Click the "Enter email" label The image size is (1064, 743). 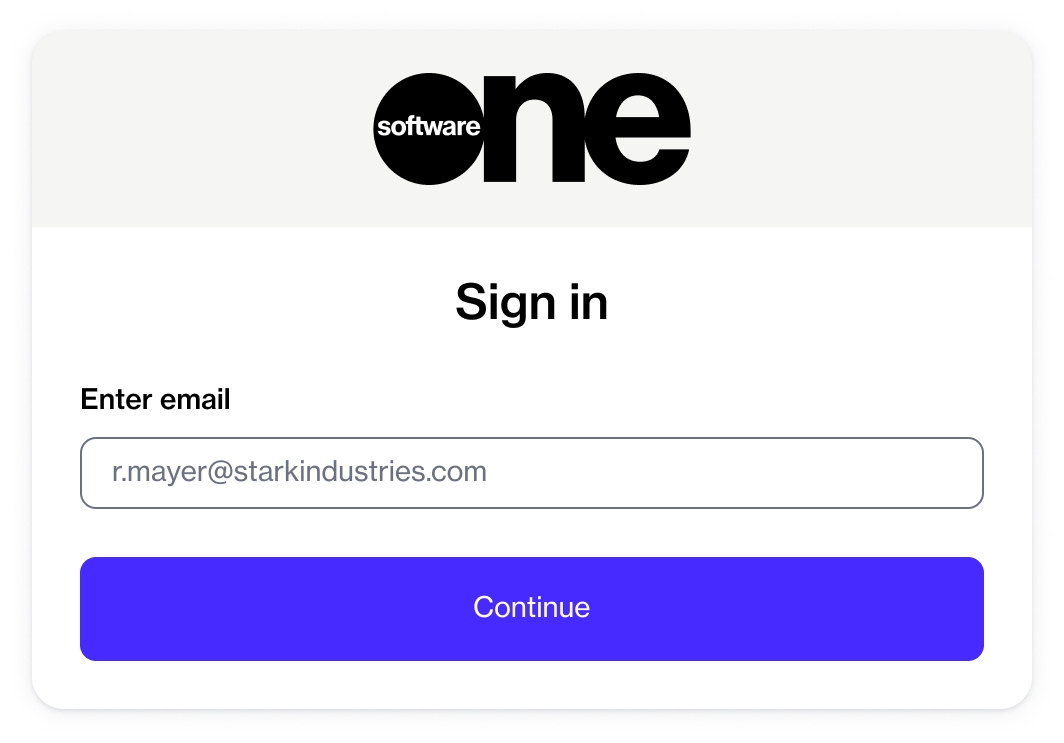click(x=155, y=400)
